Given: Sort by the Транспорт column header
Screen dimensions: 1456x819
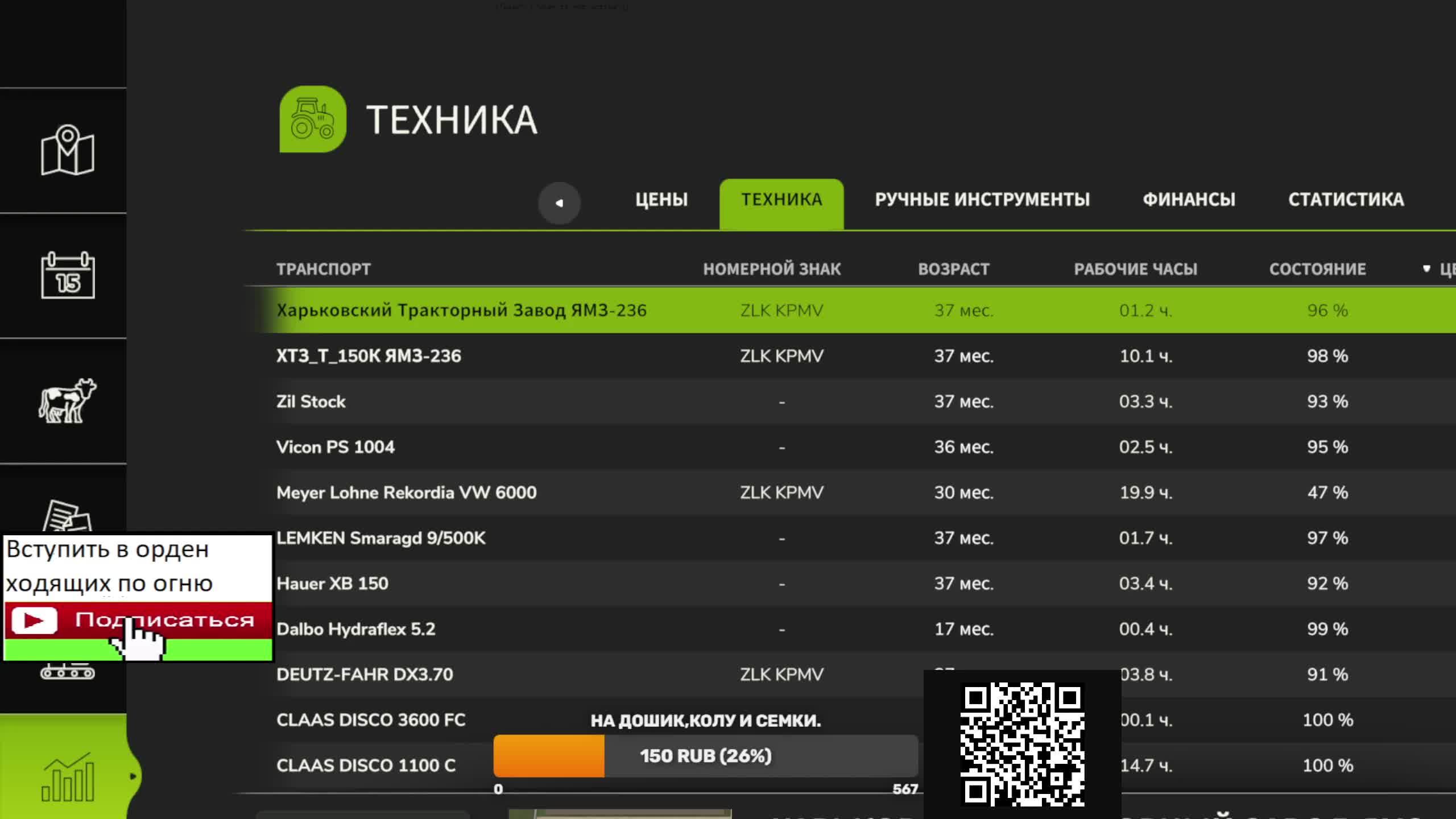Looking at the screenshot, I should click(324, 269).
